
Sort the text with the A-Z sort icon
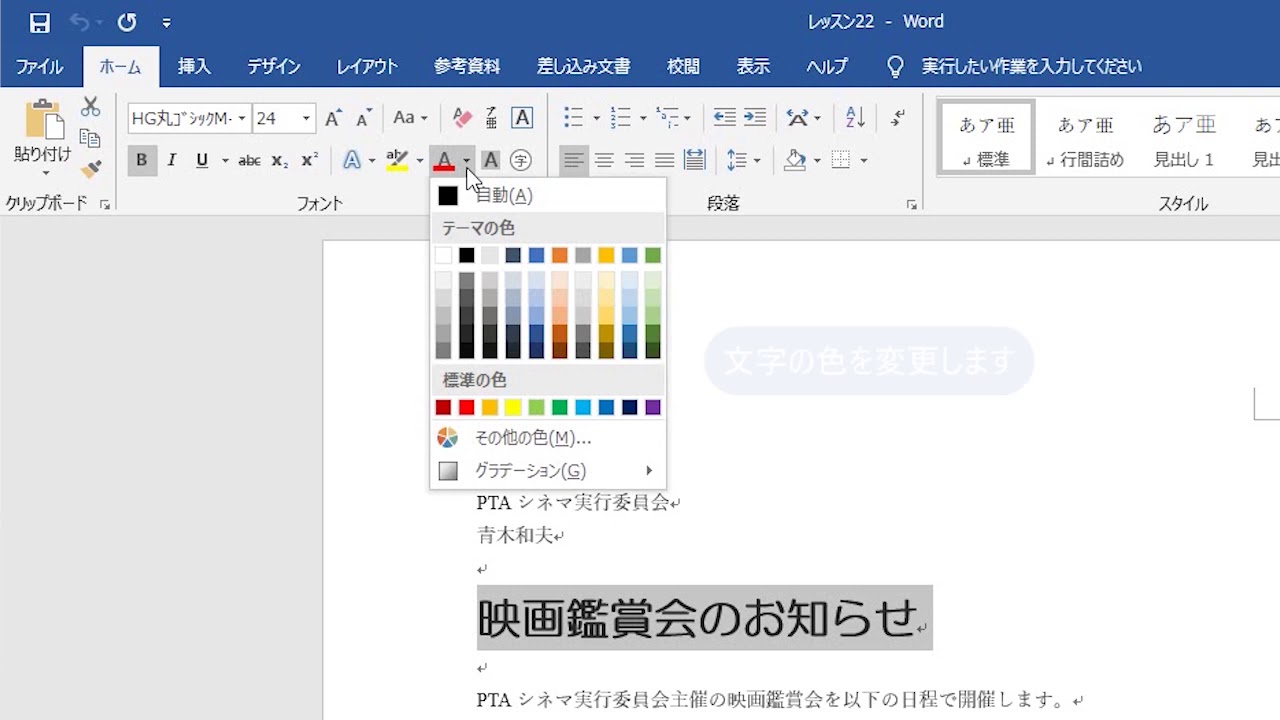point(855,118)
